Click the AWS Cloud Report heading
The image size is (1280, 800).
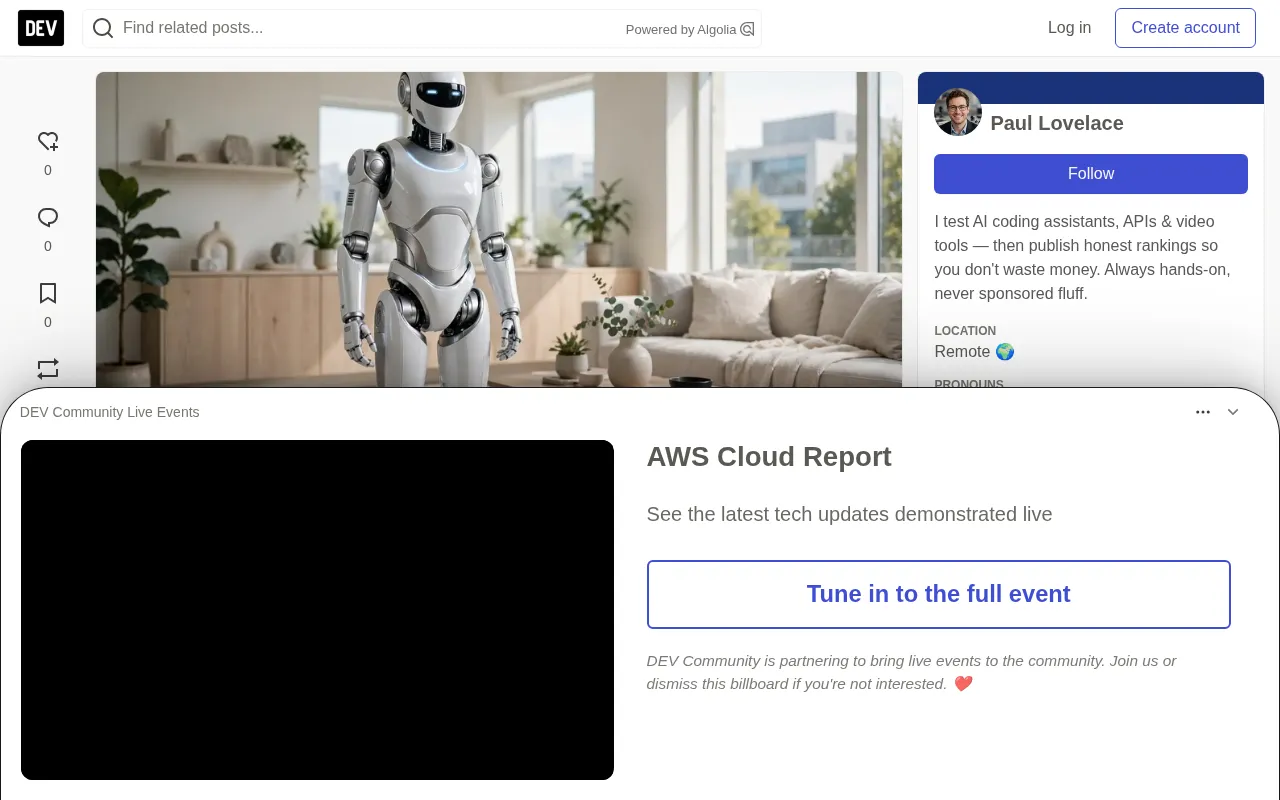[x=769, y=457]
